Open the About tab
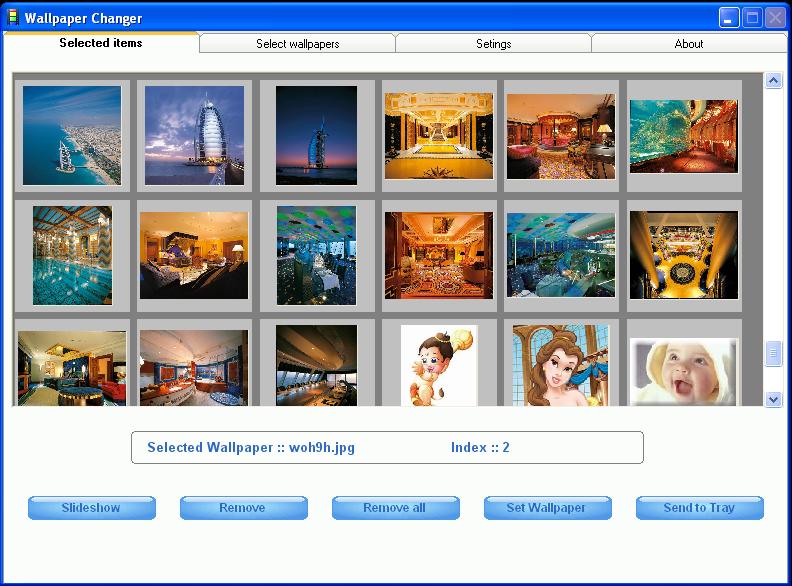This screenshot has height=586, width=792. tap(688, 44)
